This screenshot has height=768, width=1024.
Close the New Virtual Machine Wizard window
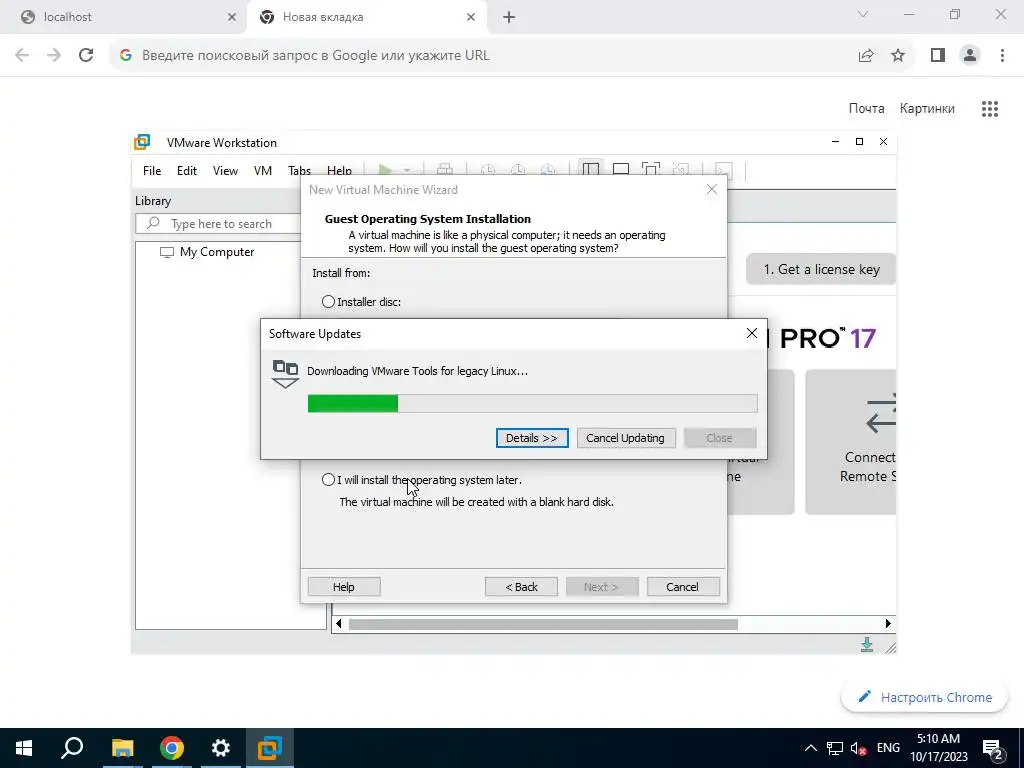click(711, 189)
